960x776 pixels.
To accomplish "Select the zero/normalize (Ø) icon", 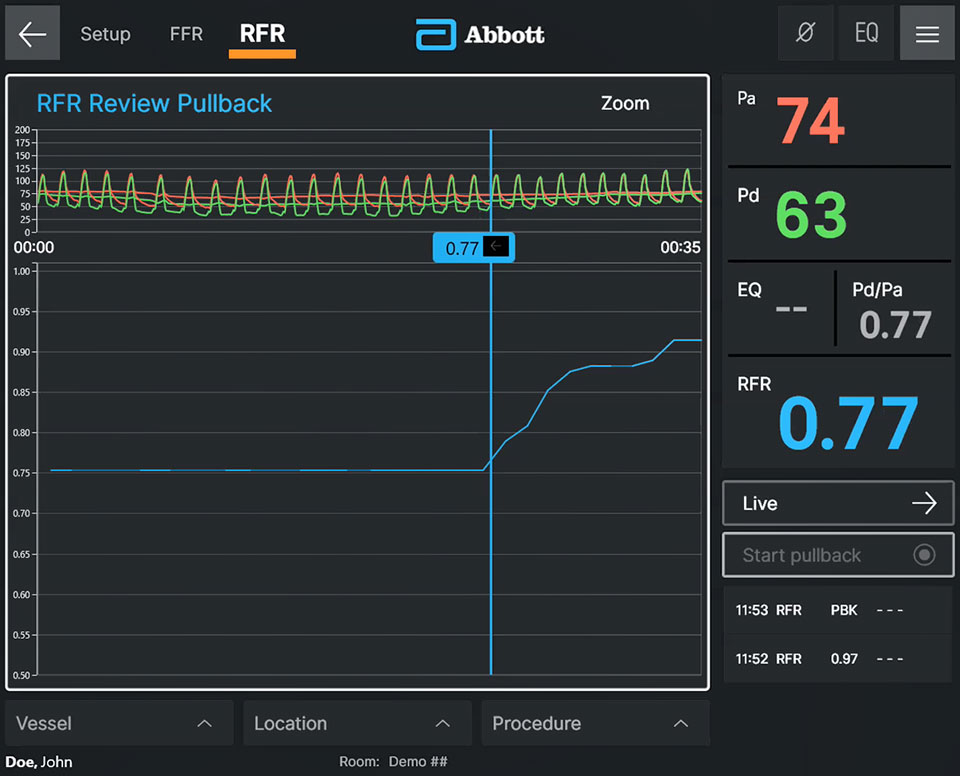I will pyautogui.click(x=805, y=32).
